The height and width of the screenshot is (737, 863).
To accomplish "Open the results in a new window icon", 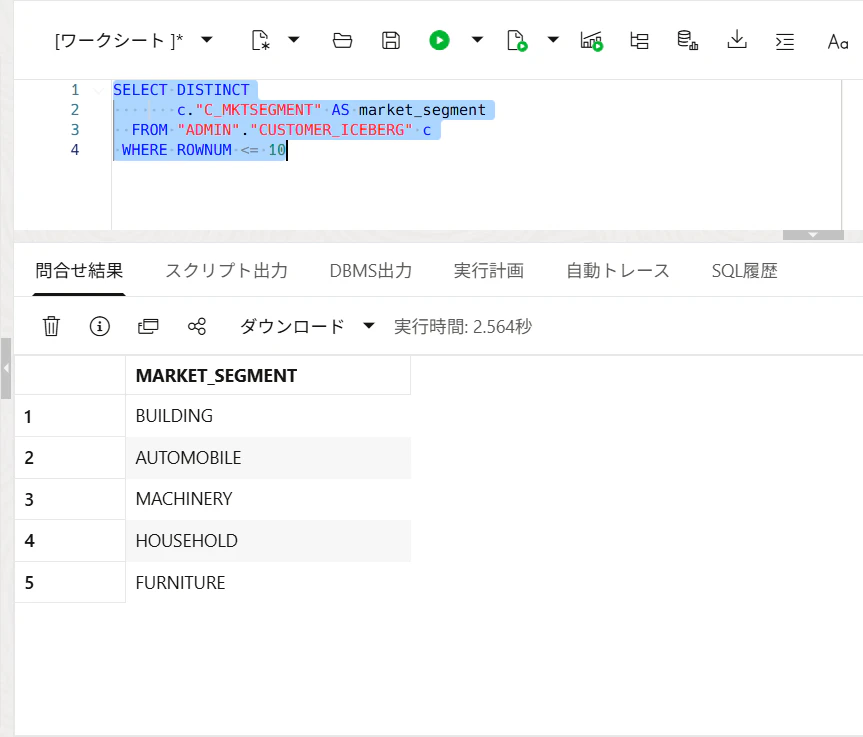I will (x=148, y=326).
